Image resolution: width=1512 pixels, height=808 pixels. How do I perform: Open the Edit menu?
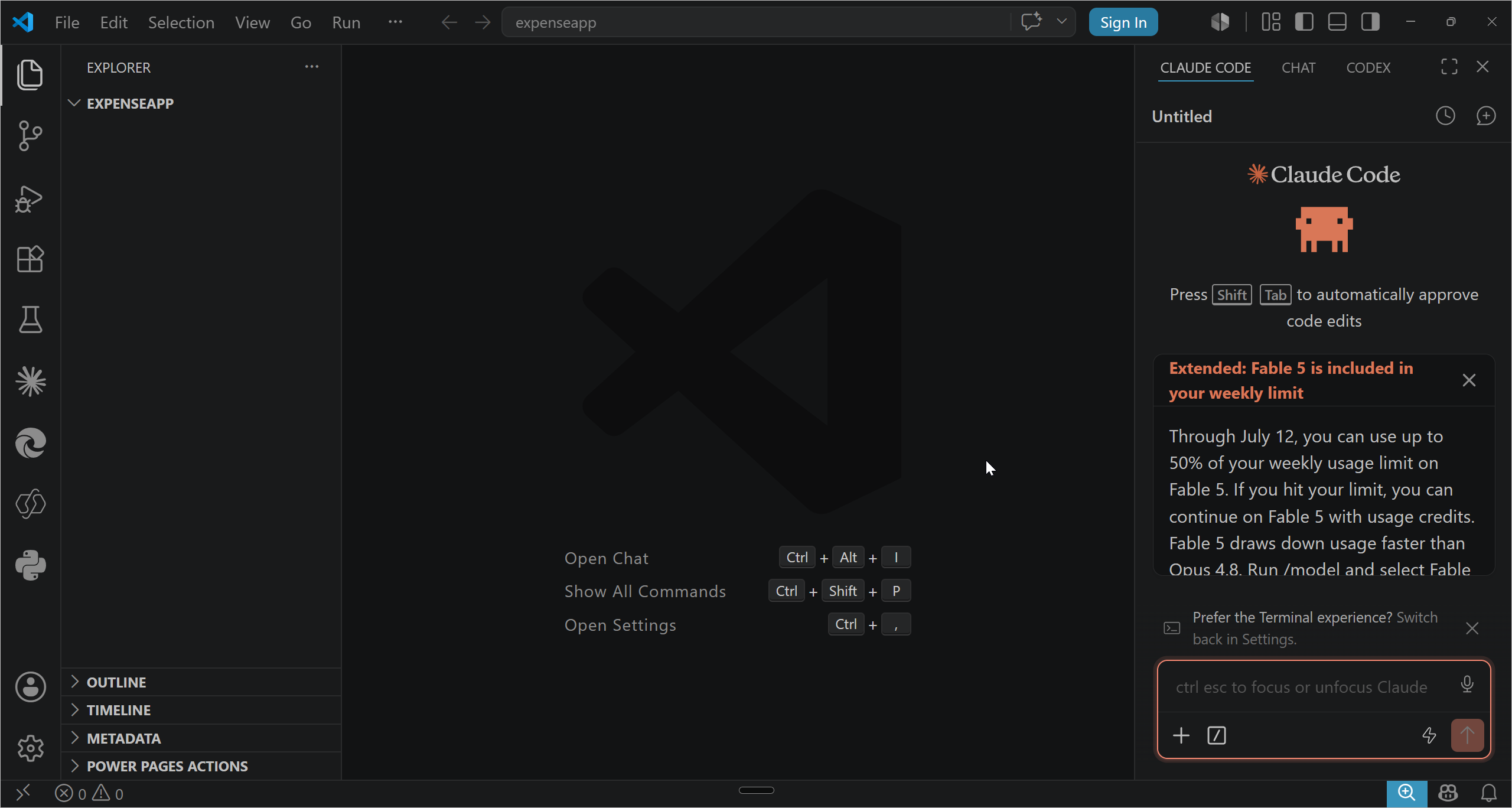[114, 22]
